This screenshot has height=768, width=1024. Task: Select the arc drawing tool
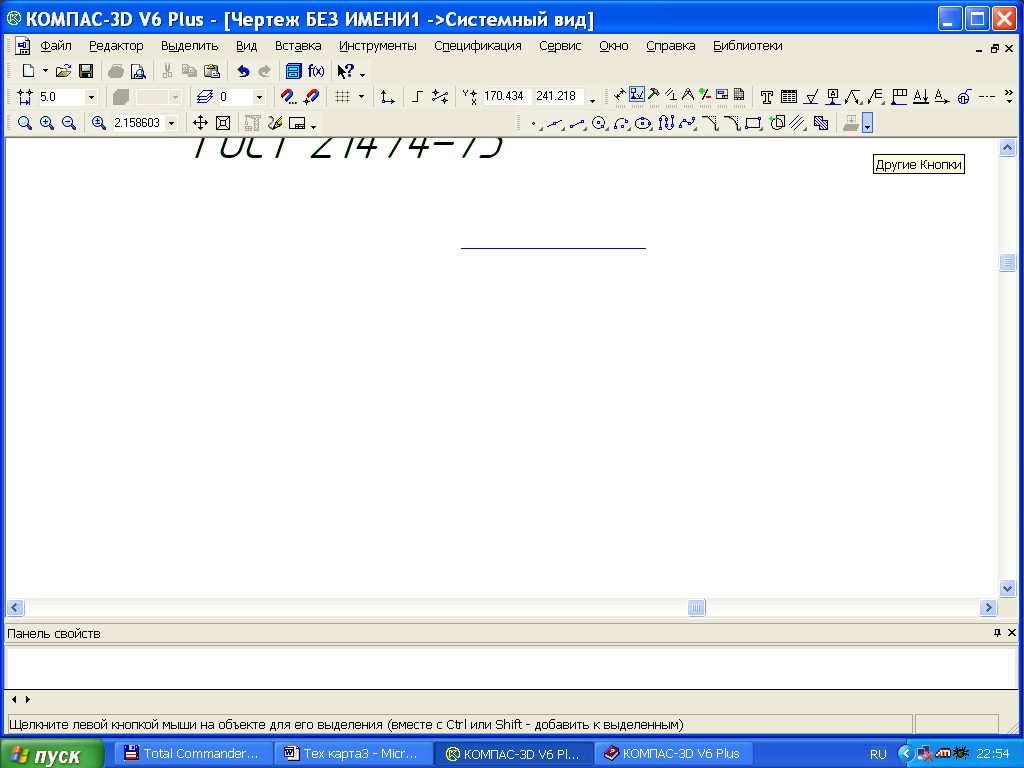[x=622, y=123]
